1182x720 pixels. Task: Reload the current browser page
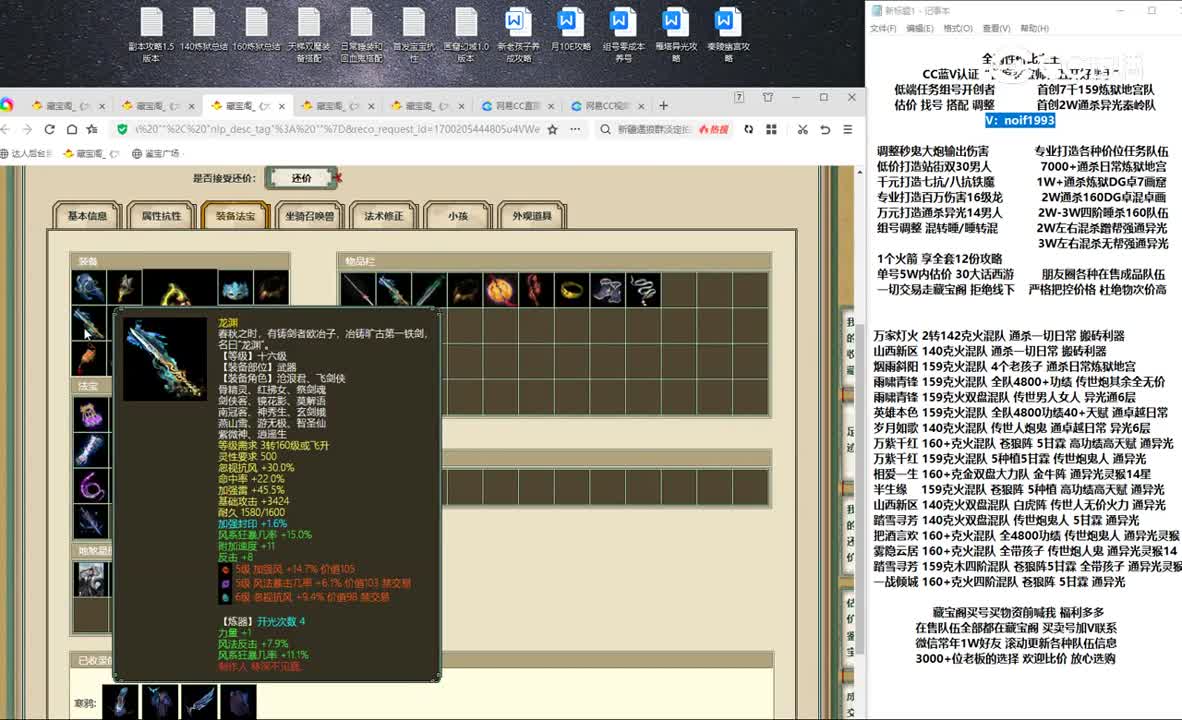[x=49, y=130]
